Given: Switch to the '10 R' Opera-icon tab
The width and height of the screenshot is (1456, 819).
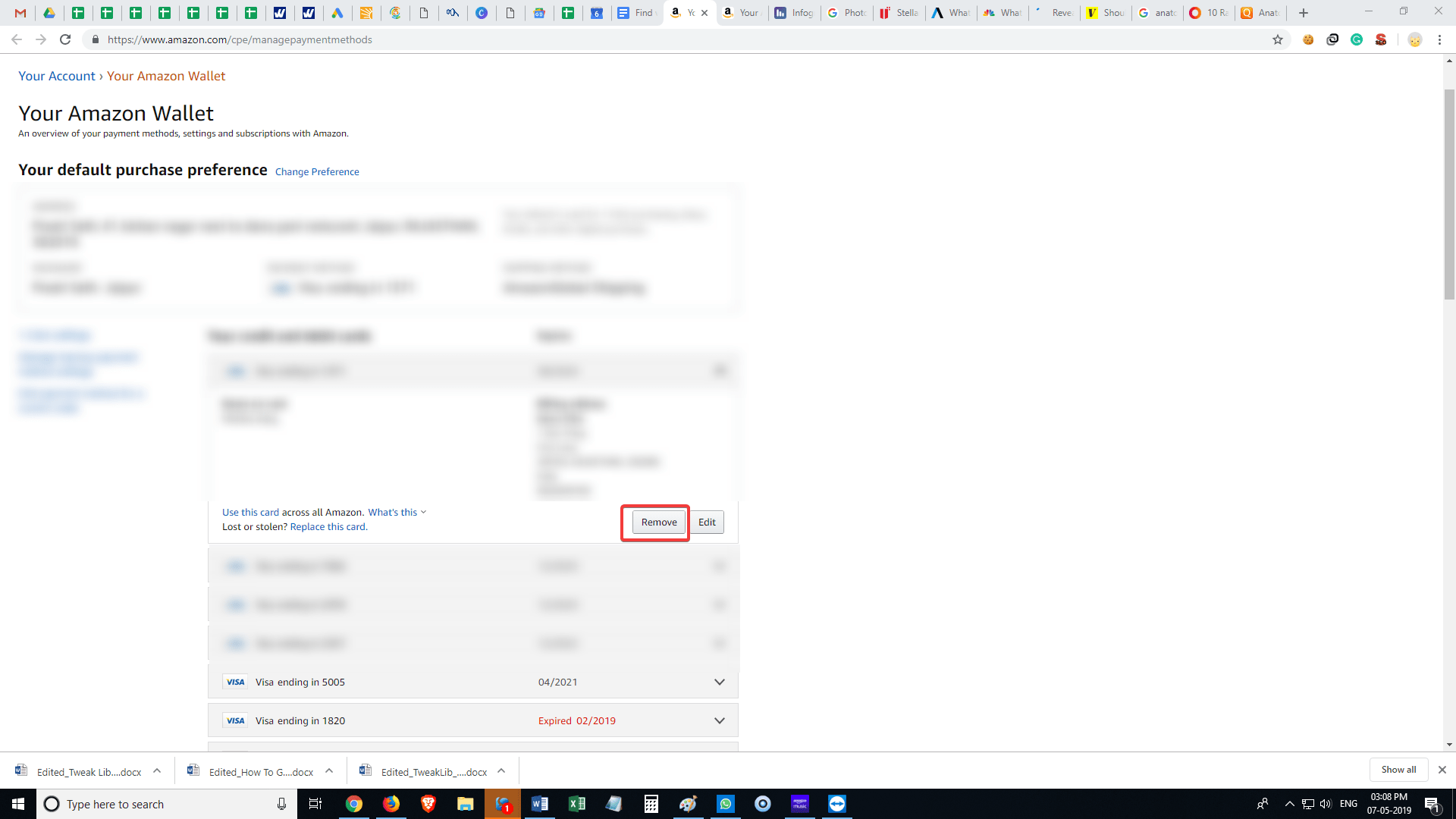Looking at the screenshot, I should point(1209,13).
